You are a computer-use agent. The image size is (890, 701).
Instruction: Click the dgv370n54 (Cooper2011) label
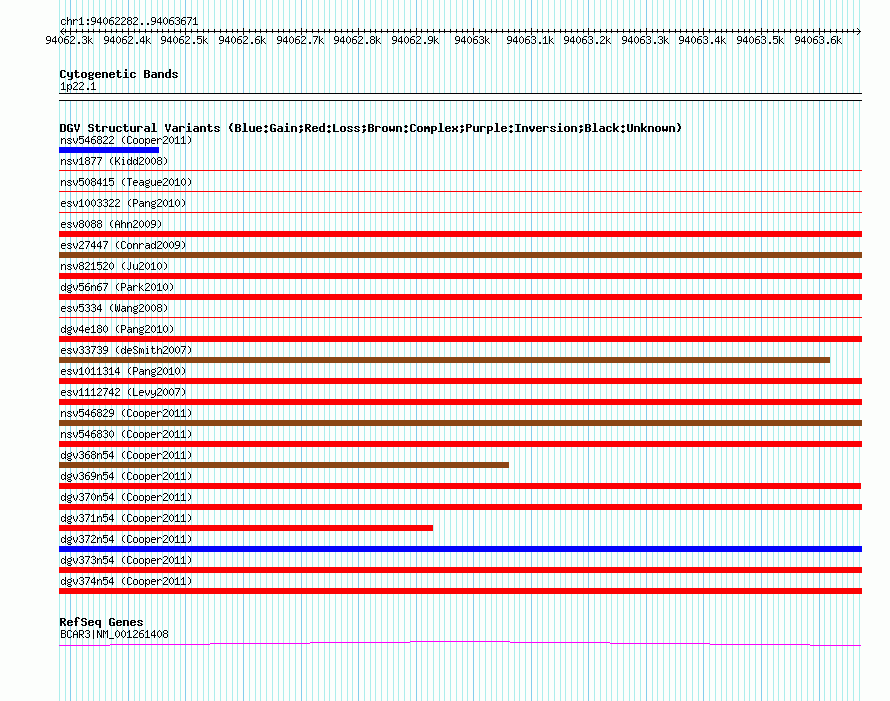pos(126,497)
